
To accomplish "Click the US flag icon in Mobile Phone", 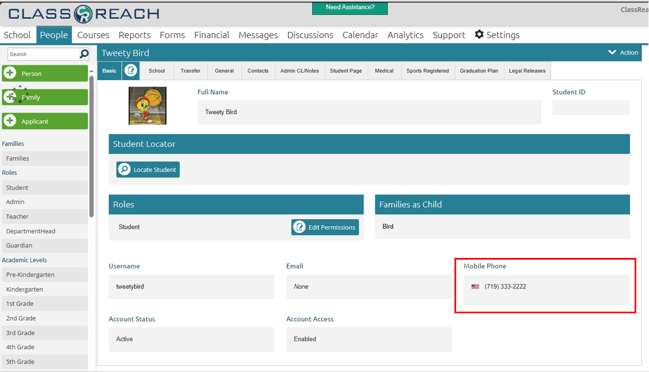I will coord(475,286).
